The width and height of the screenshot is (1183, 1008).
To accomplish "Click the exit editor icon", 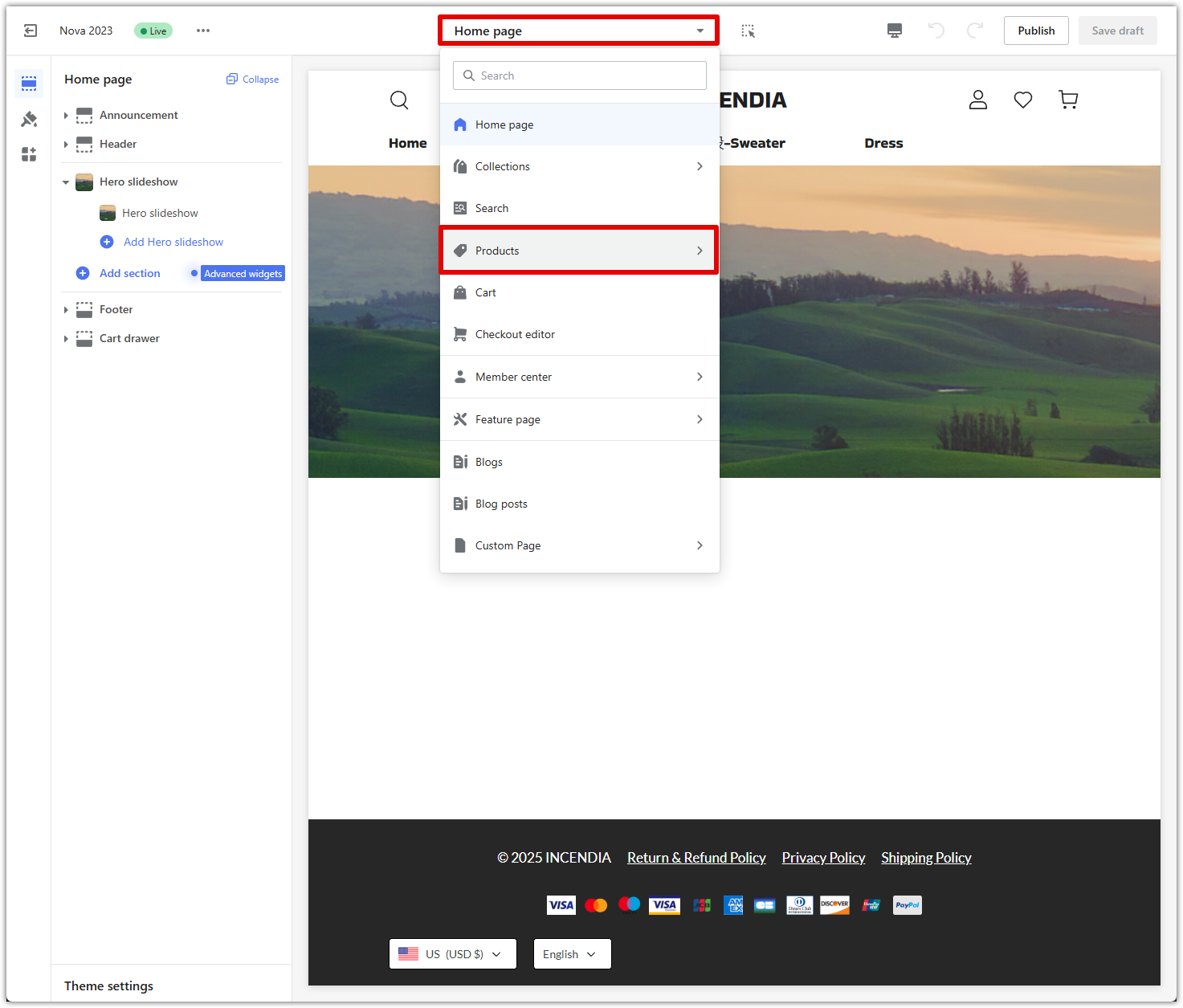I will pyautogui.click(x=31, y=31).
